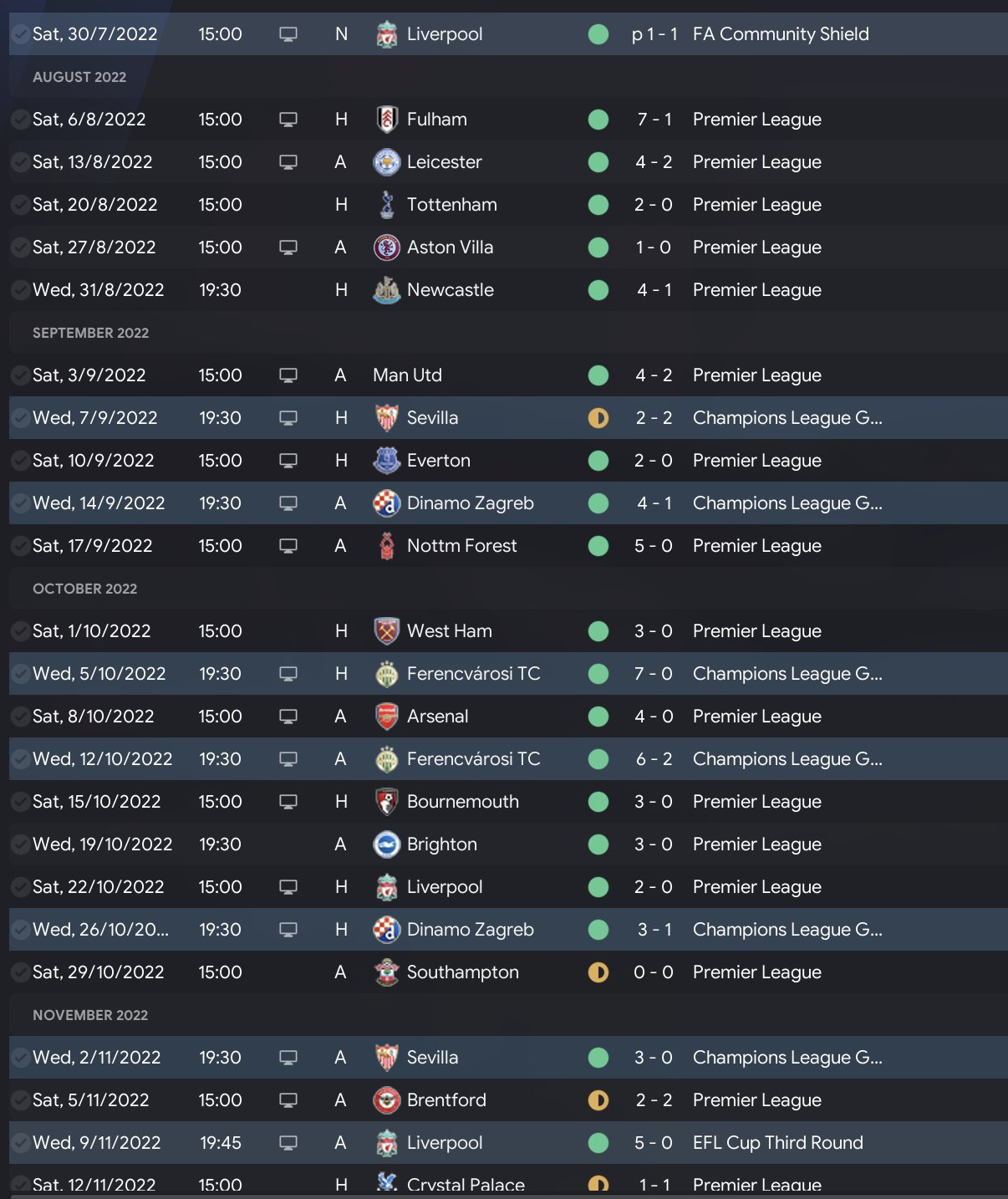The height and width of the screenshot is (1199, 1008).
Task: Click the Arsenal club crest
Action: click(386, 717)
